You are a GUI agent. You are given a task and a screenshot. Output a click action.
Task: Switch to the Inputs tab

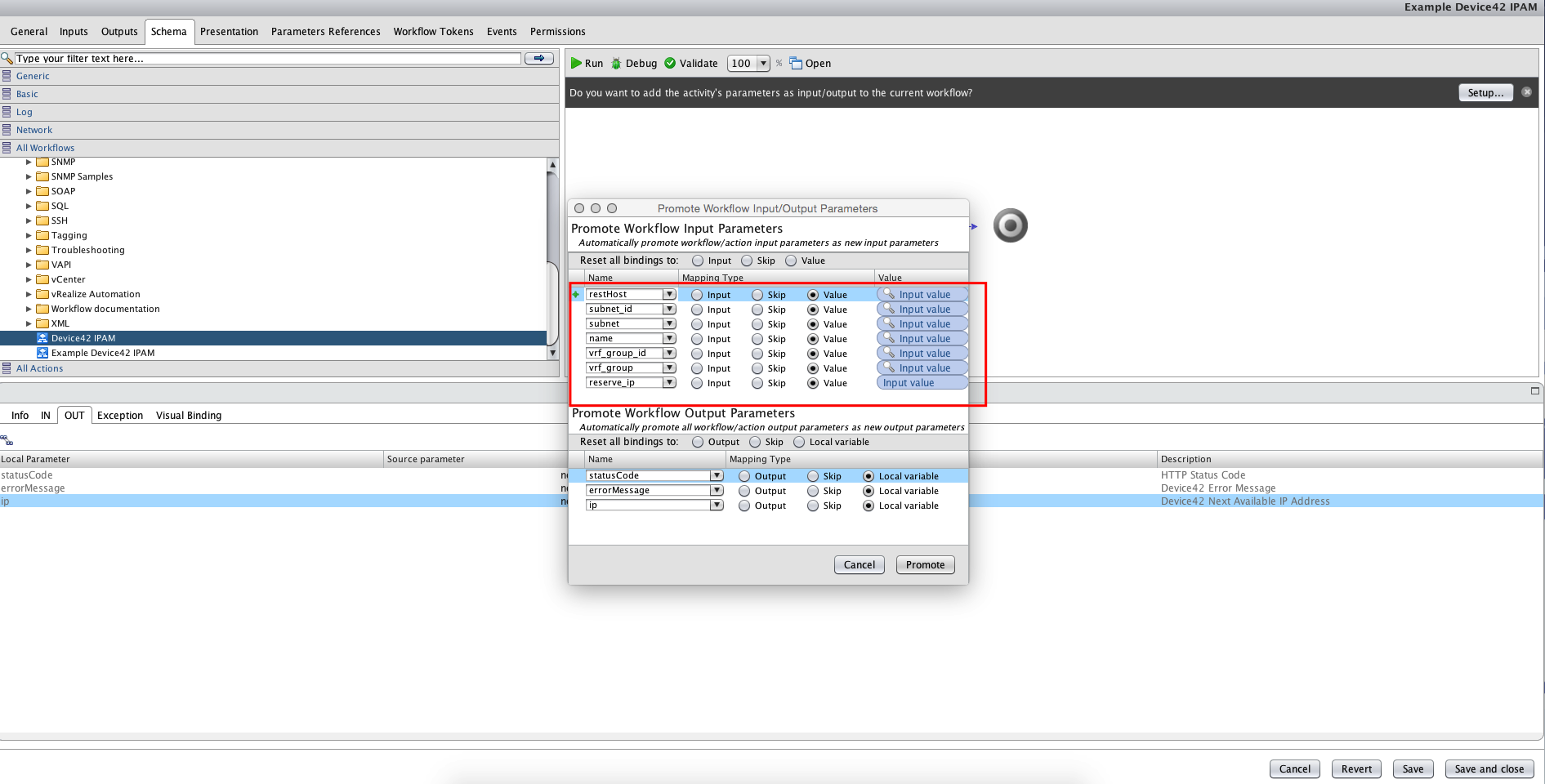coord(74,32)
